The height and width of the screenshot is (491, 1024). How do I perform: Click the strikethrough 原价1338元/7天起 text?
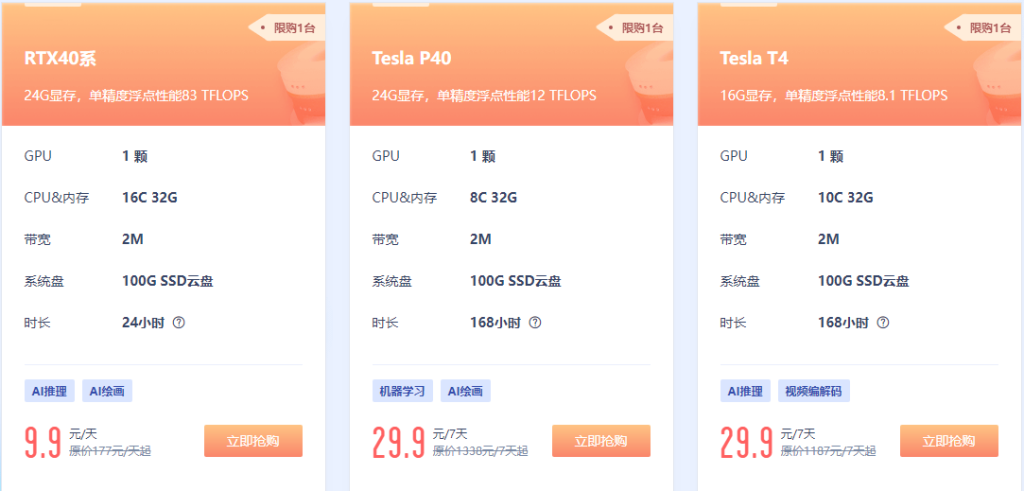click(x=481, y=451)
